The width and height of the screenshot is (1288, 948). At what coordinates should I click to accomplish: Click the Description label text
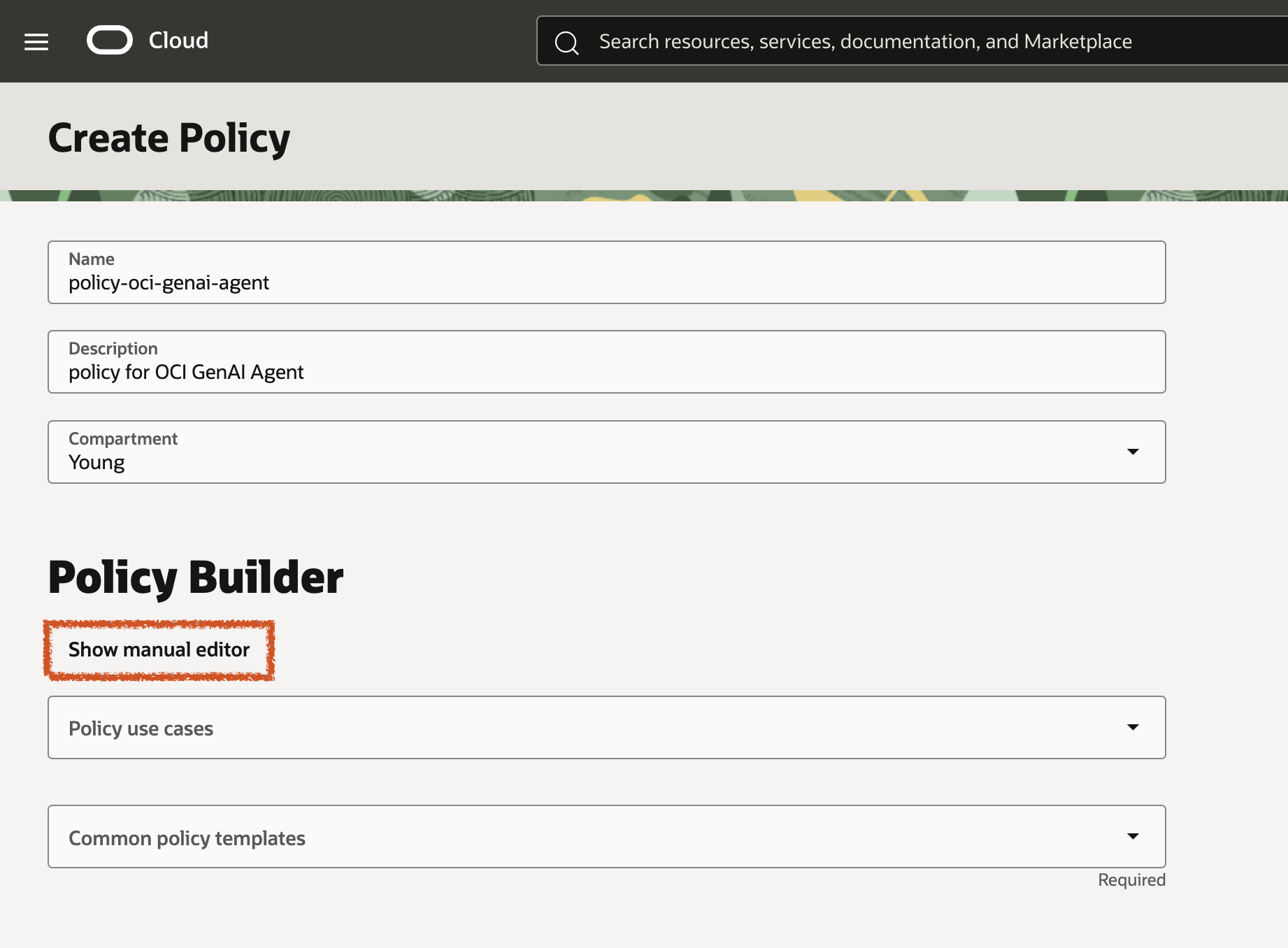click(x=113, y=348)
